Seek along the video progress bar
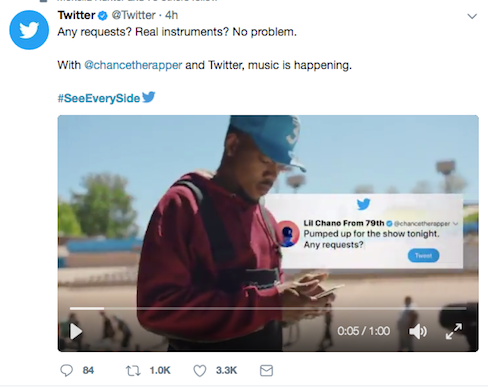Screen dimensions: 488x388 pos(268,309)
